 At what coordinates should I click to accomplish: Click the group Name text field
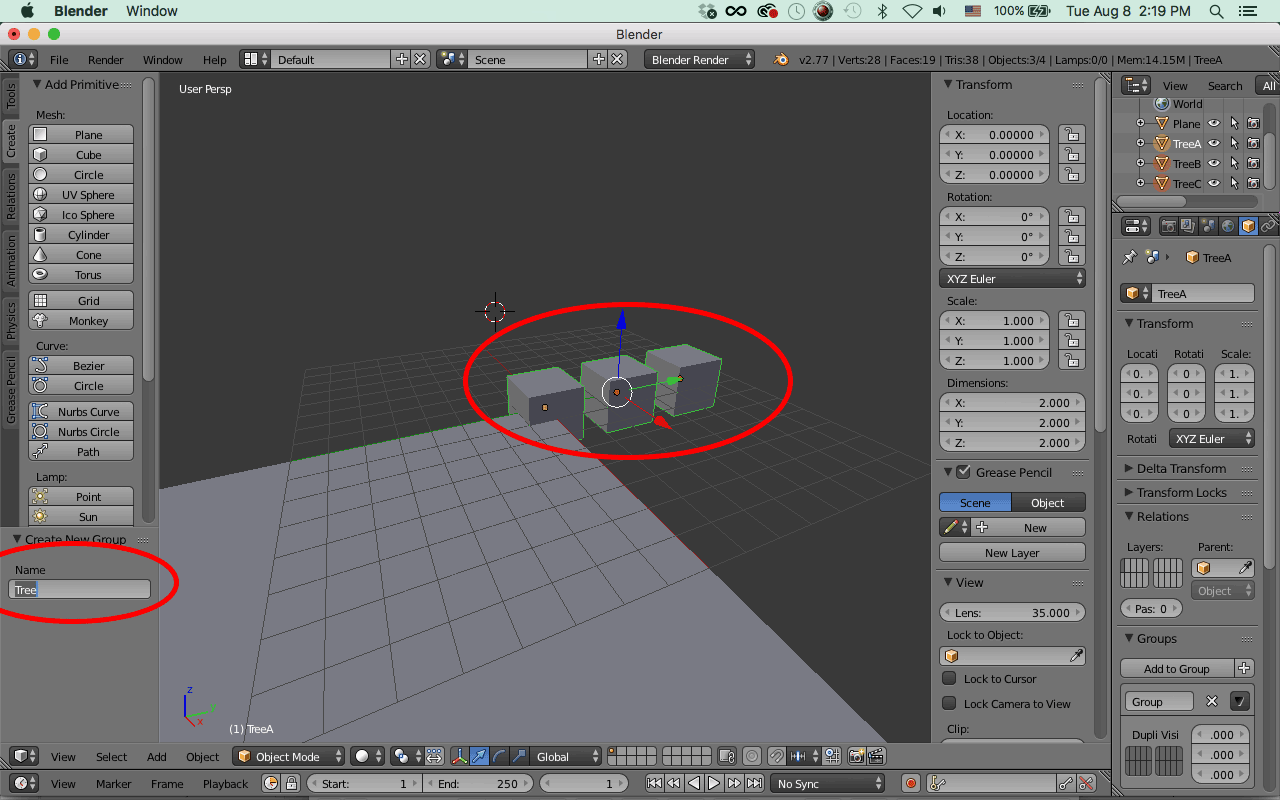[80, 589]
